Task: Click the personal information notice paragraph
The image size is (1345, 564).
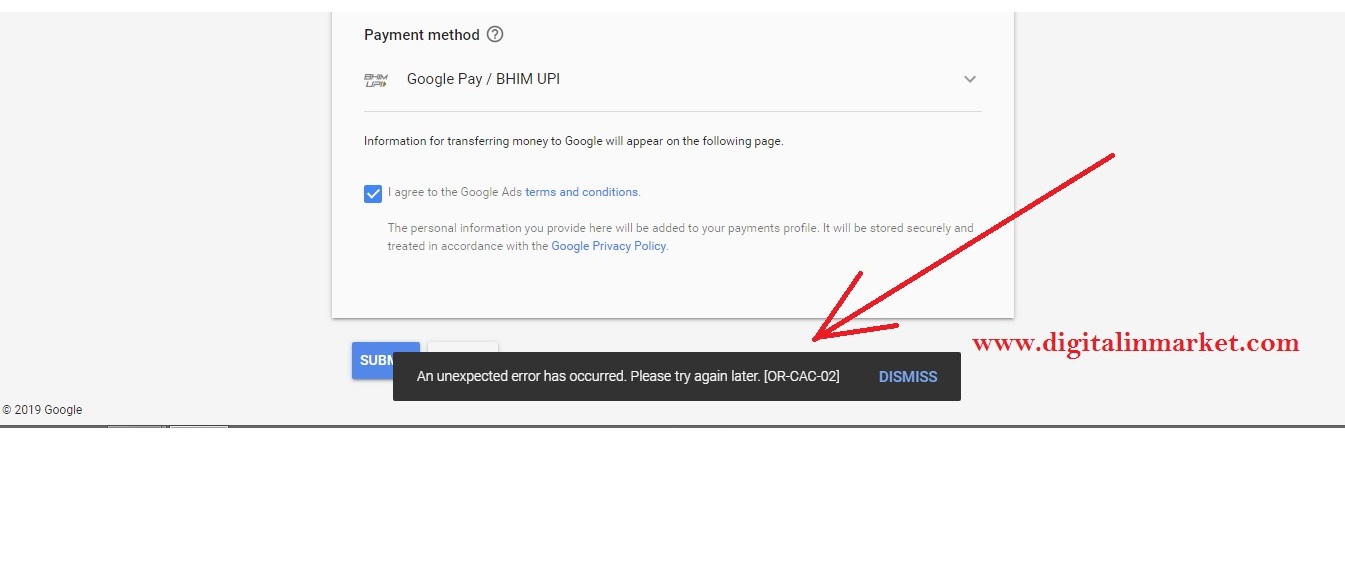Action: [680, 237]
